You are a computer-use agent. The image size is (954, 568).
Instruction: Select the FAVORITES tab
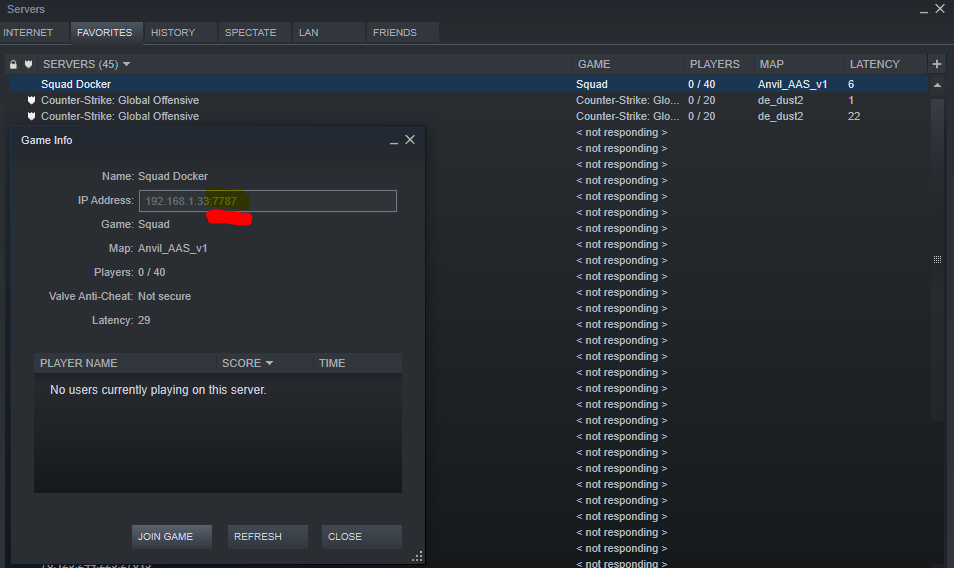[105, 33]
